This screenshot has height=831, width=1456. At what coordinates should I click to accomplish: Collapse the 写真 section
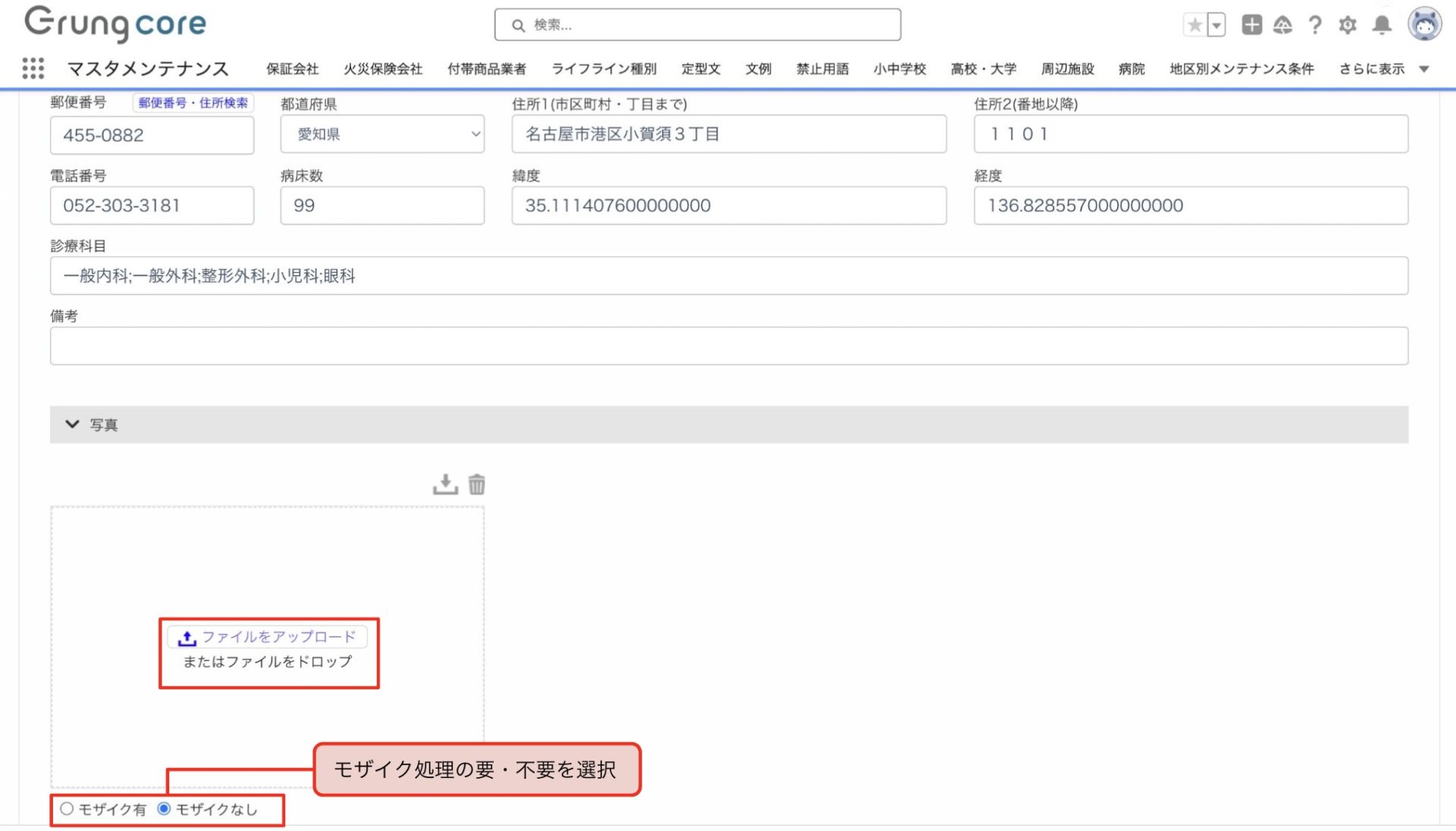(73, 425)
